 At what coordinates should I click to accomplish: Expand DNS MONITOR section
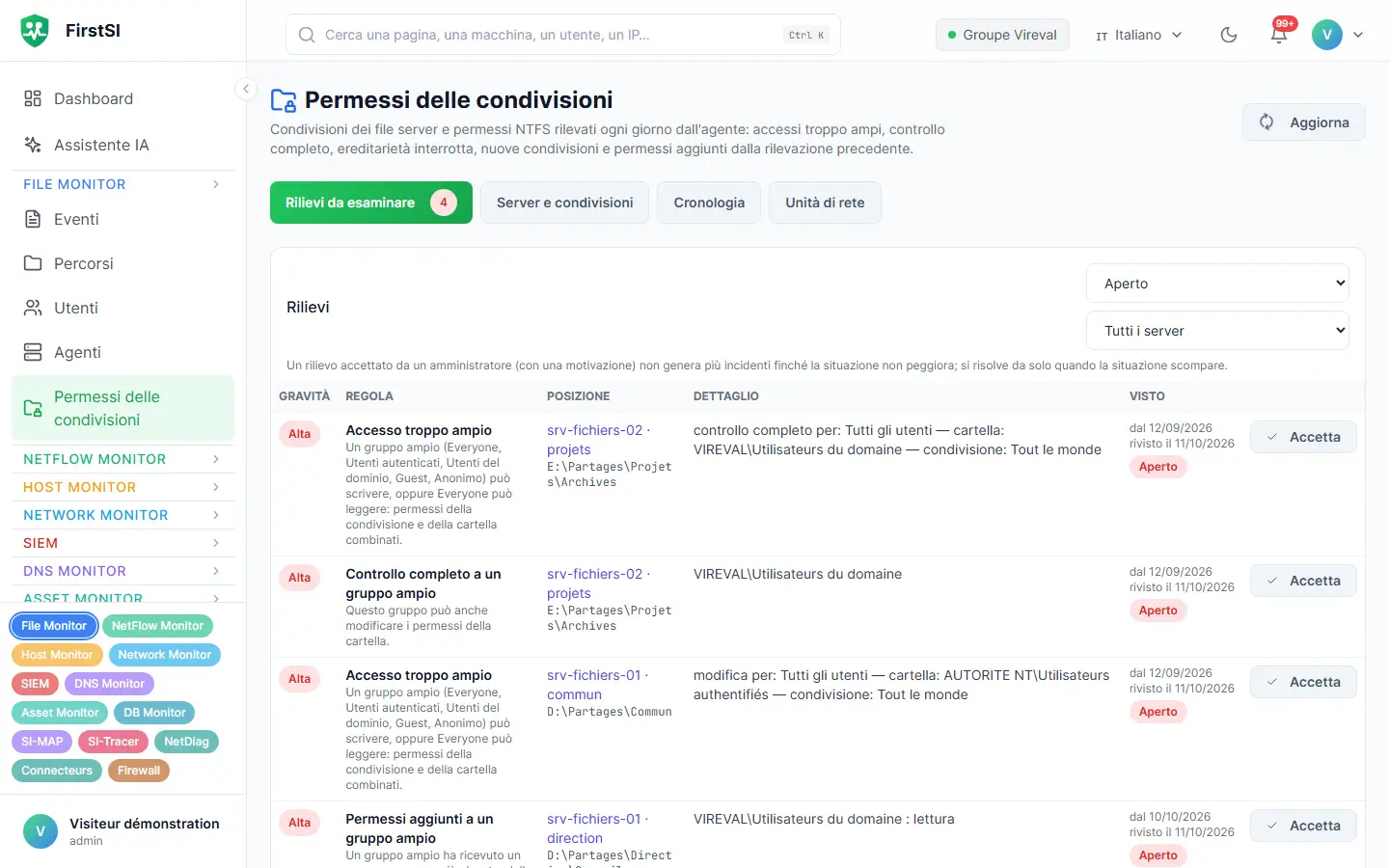tap(123, 571)
